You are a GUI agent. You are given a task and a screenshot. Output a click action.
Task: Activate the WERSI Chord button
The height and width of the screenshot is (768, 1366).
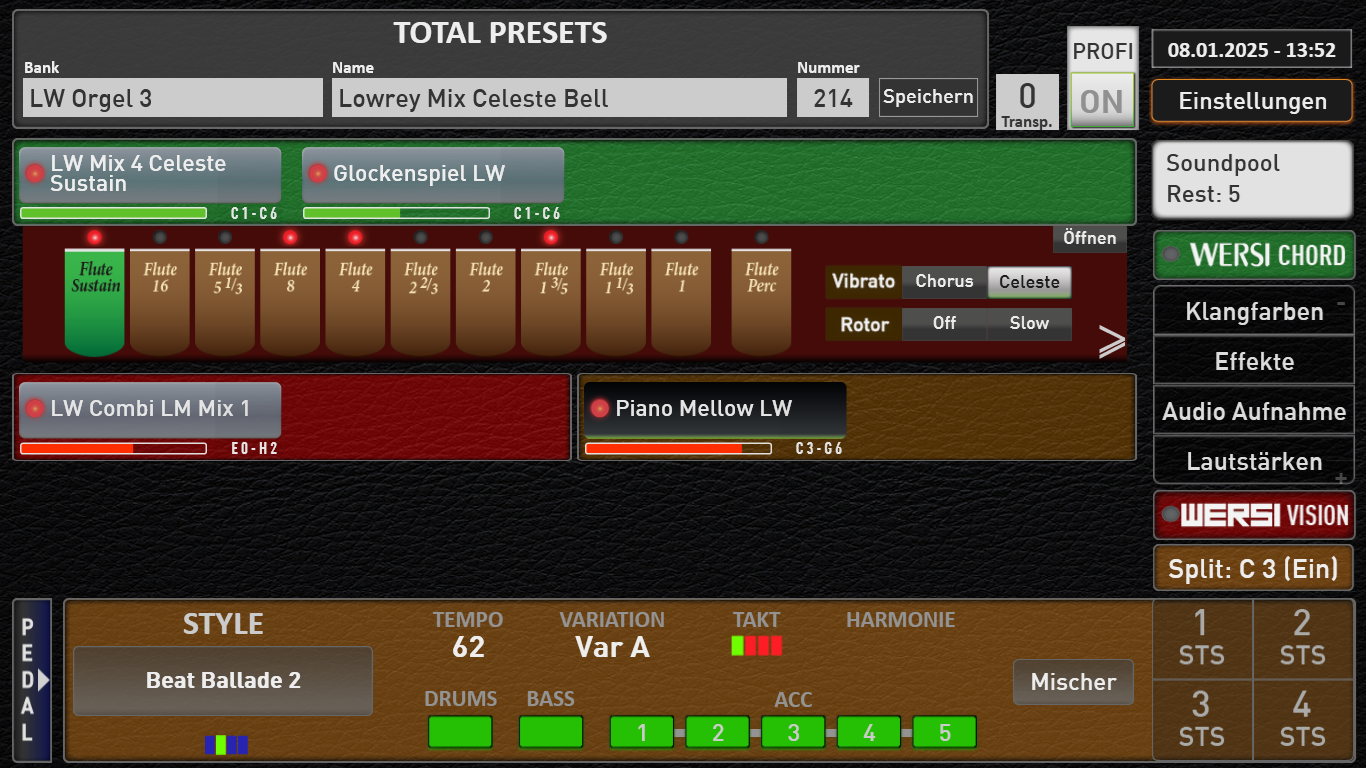(x=1254, y=255)
